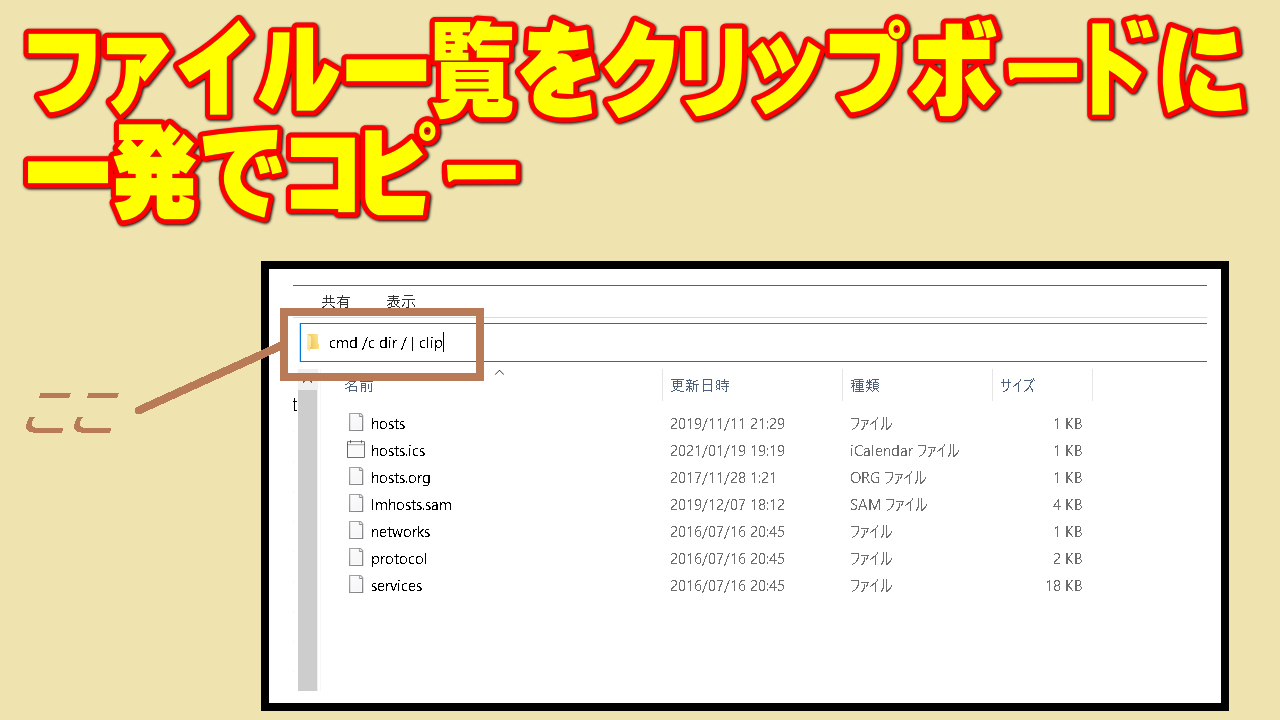Click the file icon beside hosts.org
This screenshot has width=1280, height=720.
point(357,477)
